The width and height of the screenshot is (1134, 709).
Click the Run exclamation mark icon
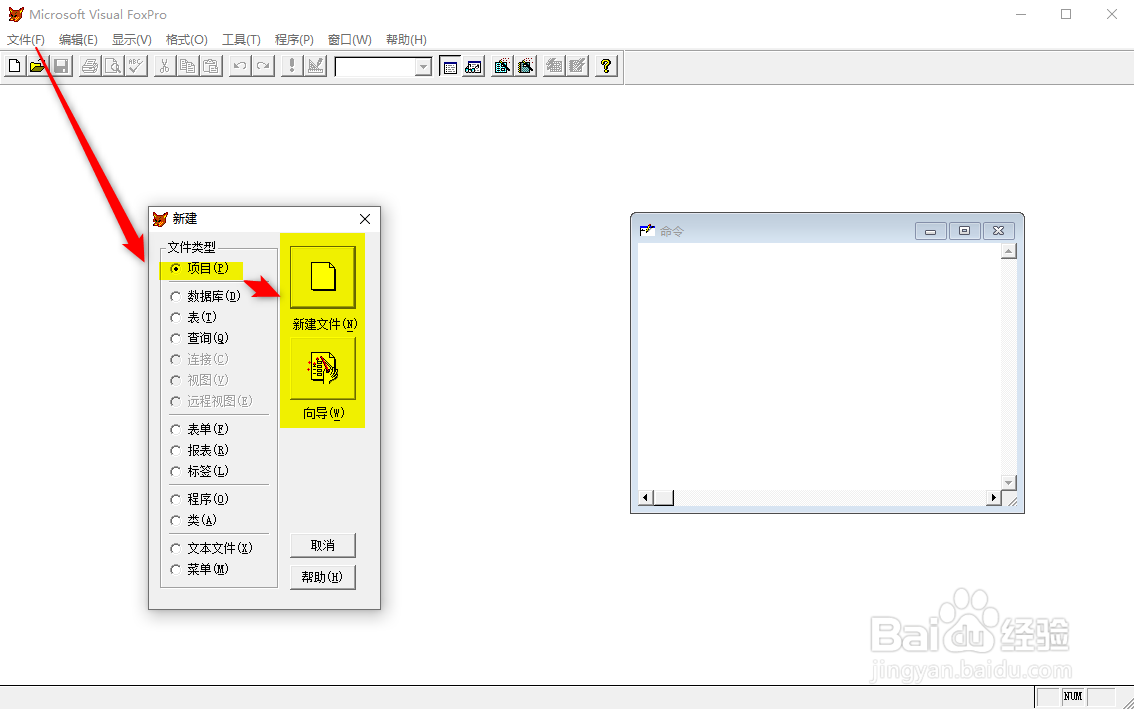(x=292, y=67)
